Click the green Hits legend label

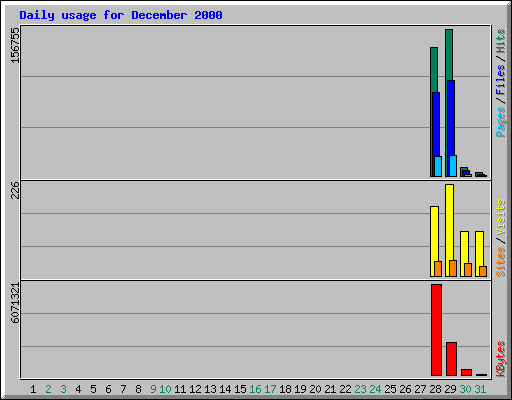point(501,41)
